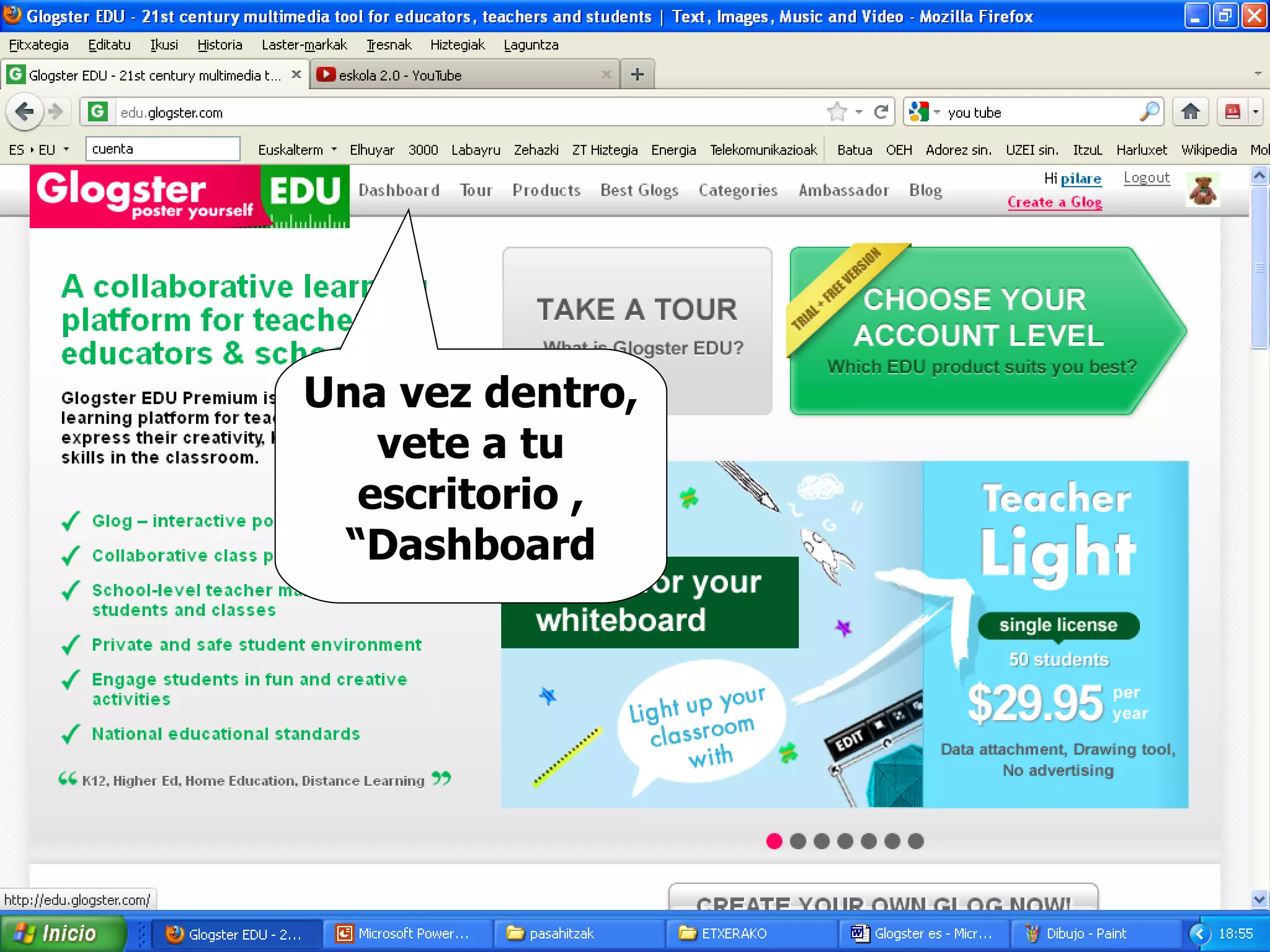This screenshot has height=952, width=1270.
Task: Click the Glogster site identity icon in address bar
Action: click(97, 112)
